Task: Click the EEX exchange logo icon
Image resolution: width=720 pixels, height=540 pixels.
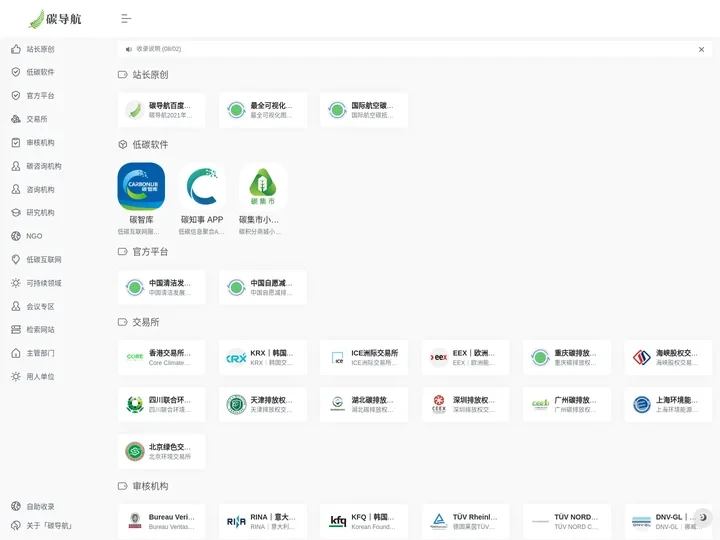Action: click(439, 357)
